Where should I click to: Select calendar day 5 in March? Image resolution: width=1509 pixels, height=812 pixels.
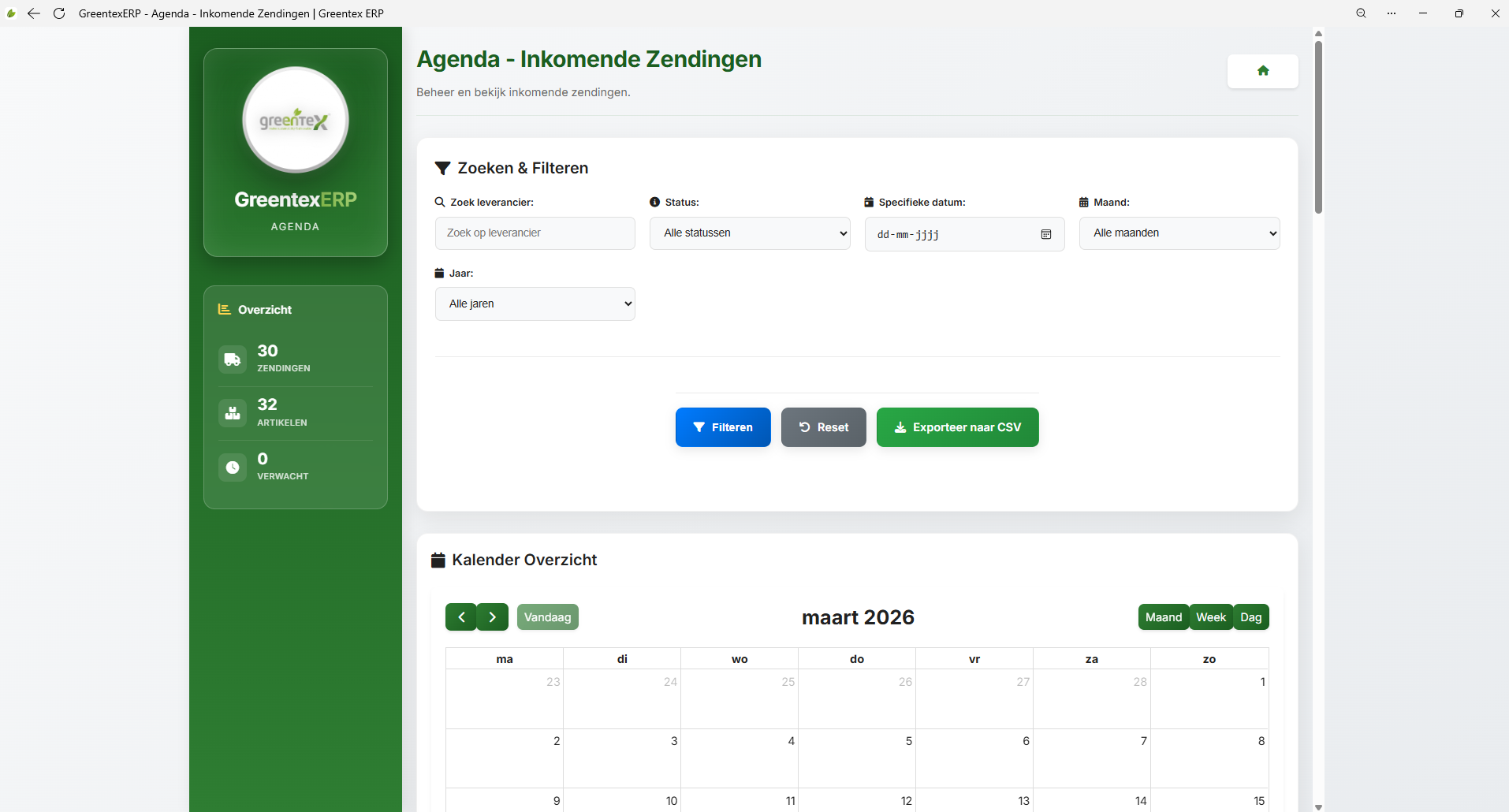(857, 758)
